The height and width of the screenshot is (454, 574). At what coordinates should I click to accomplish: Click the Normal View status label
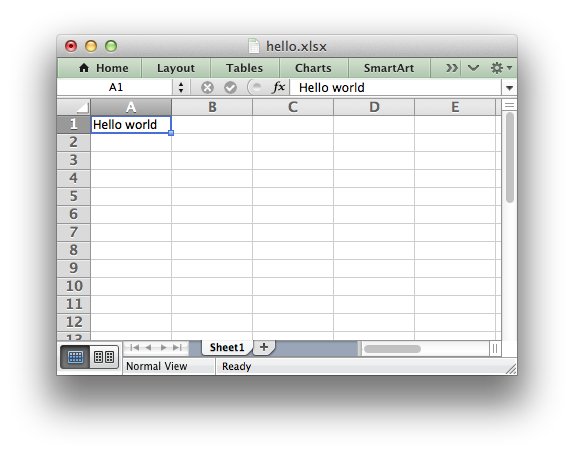click(x=157, y=366)
